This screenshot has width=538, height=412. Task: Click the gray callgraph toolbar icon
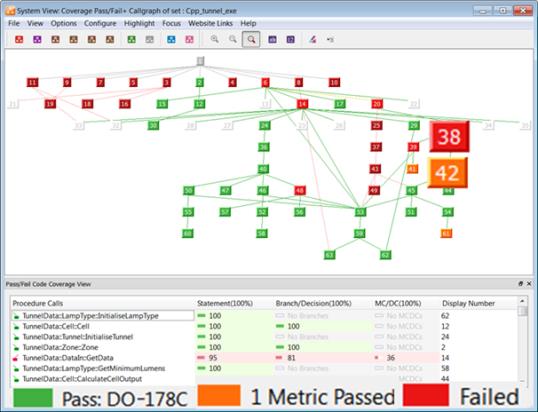click(149, 39)
